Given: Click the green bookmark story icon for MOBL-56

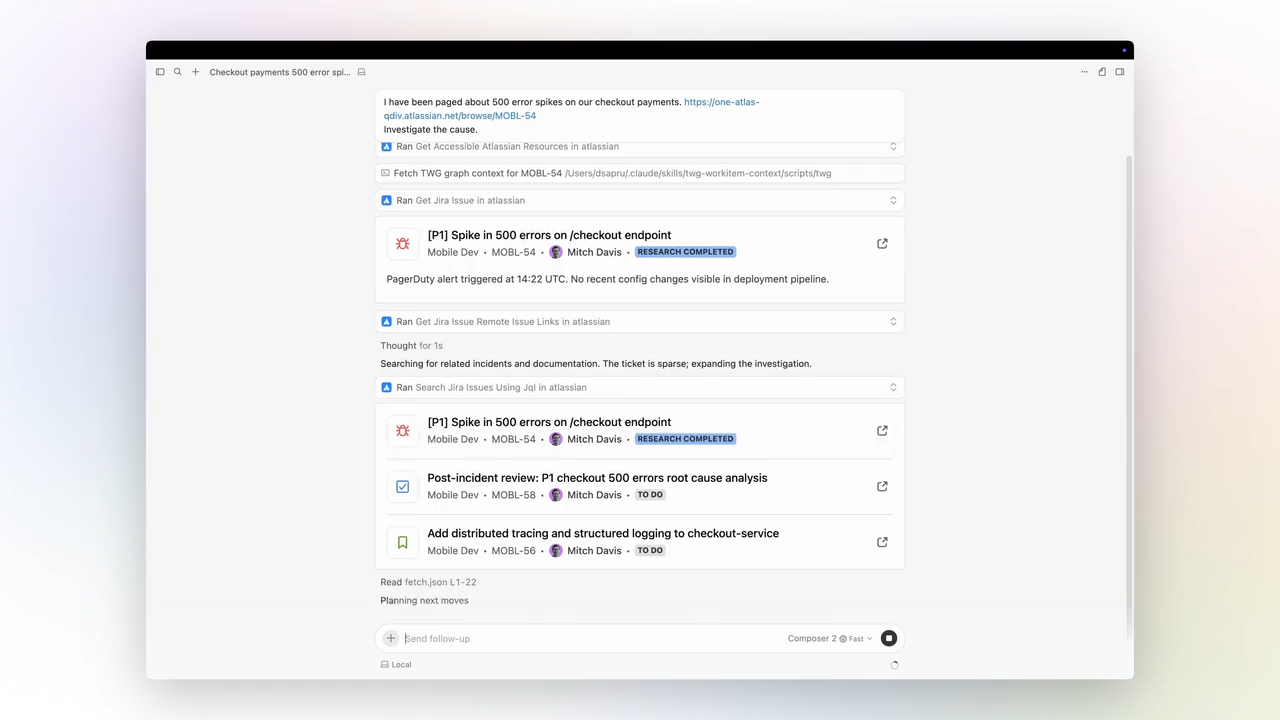Looking at the screenshot, I should 402,542.
